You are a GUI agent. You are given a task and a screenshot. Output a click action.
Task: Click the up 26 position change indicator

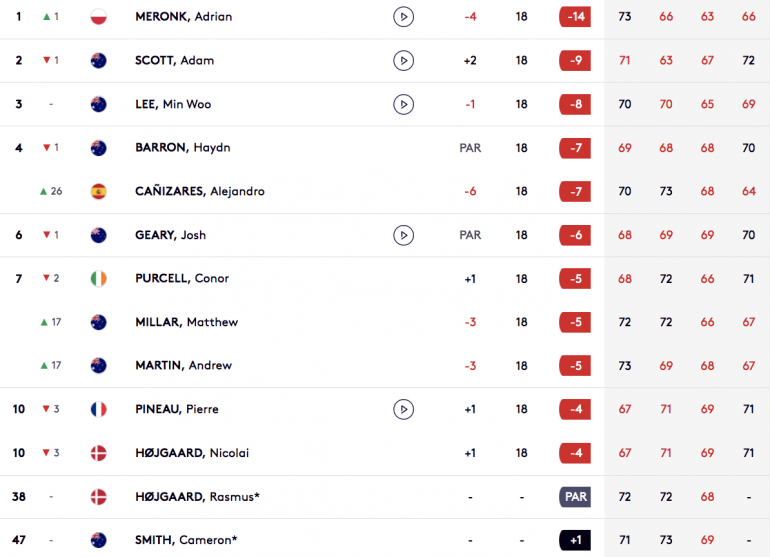51,191
